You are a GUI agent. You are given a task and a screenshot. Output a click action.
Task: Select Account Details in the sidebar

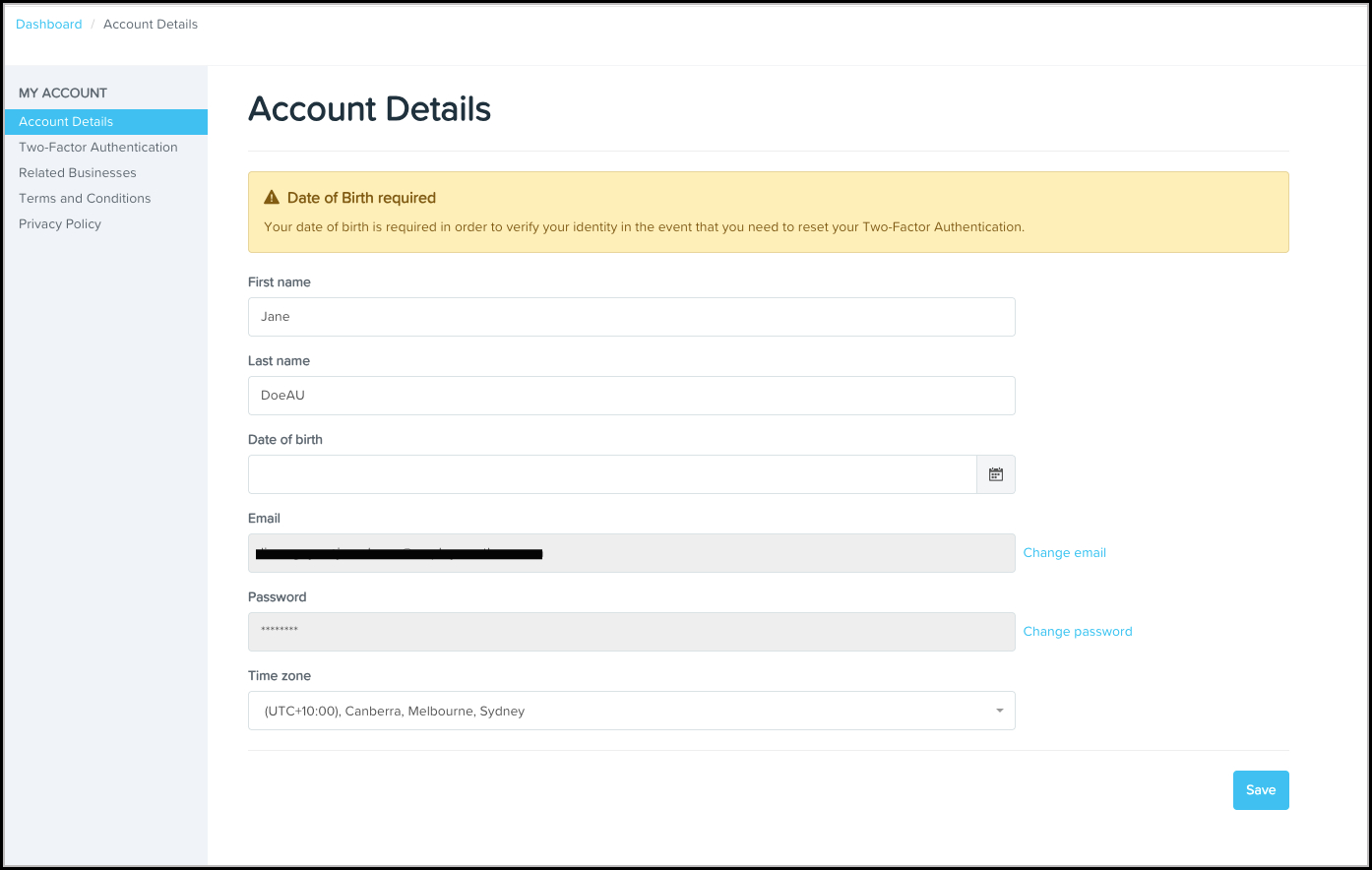(65, 121)
